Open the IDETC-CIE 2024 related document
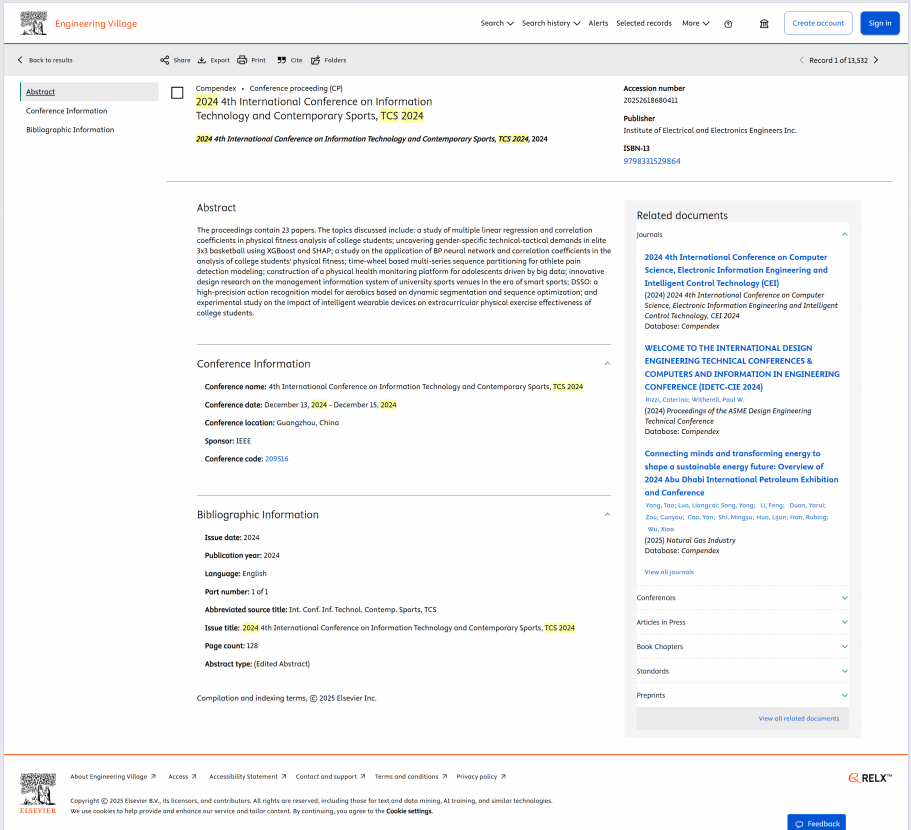Viewport: 911px width, 830px height. click(742, 368)
